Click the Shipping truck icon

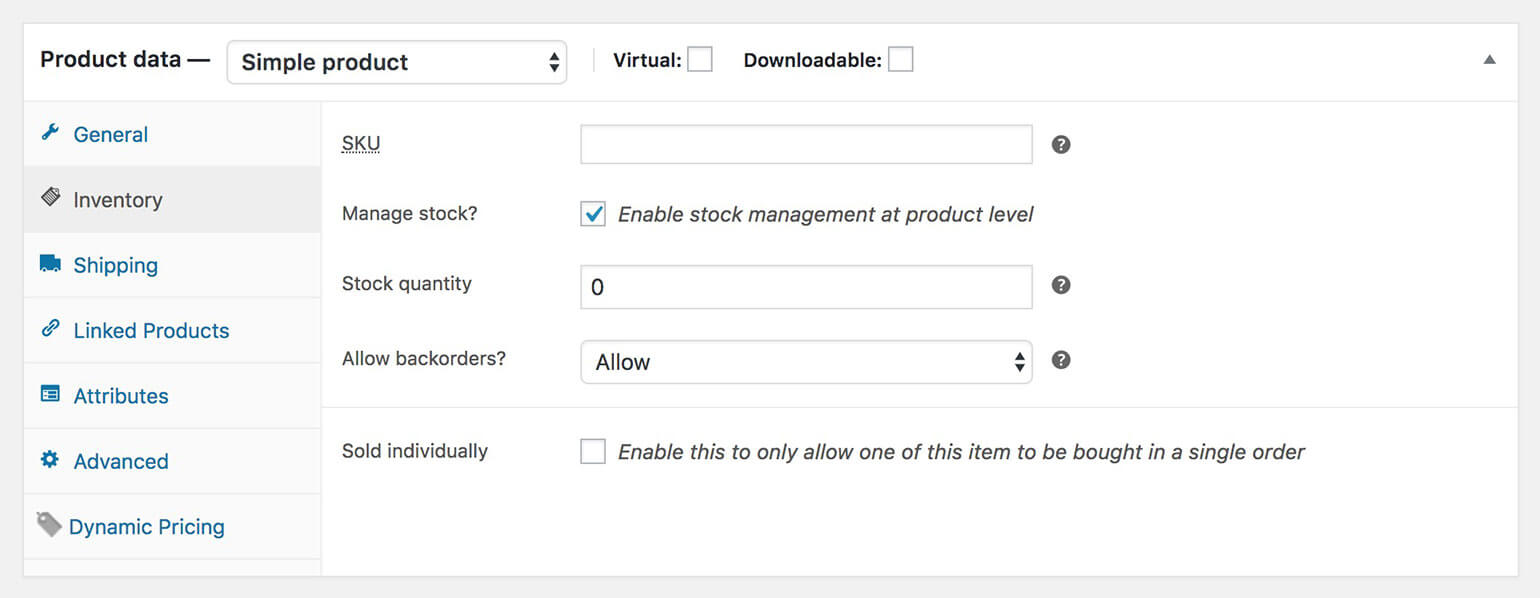(50, 264)
